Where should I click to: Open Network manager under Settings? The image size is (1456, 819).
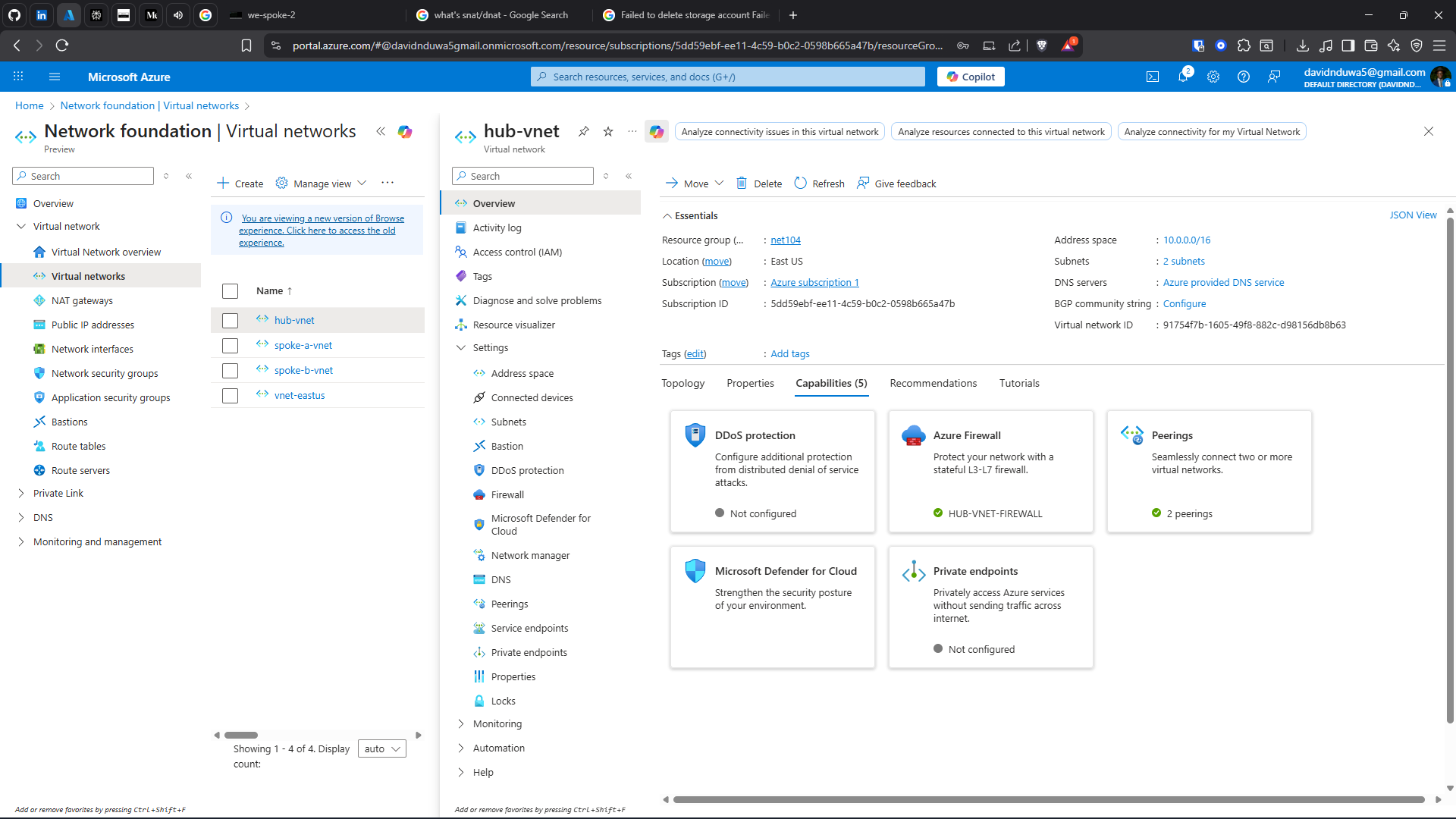(x=530, y=555)
